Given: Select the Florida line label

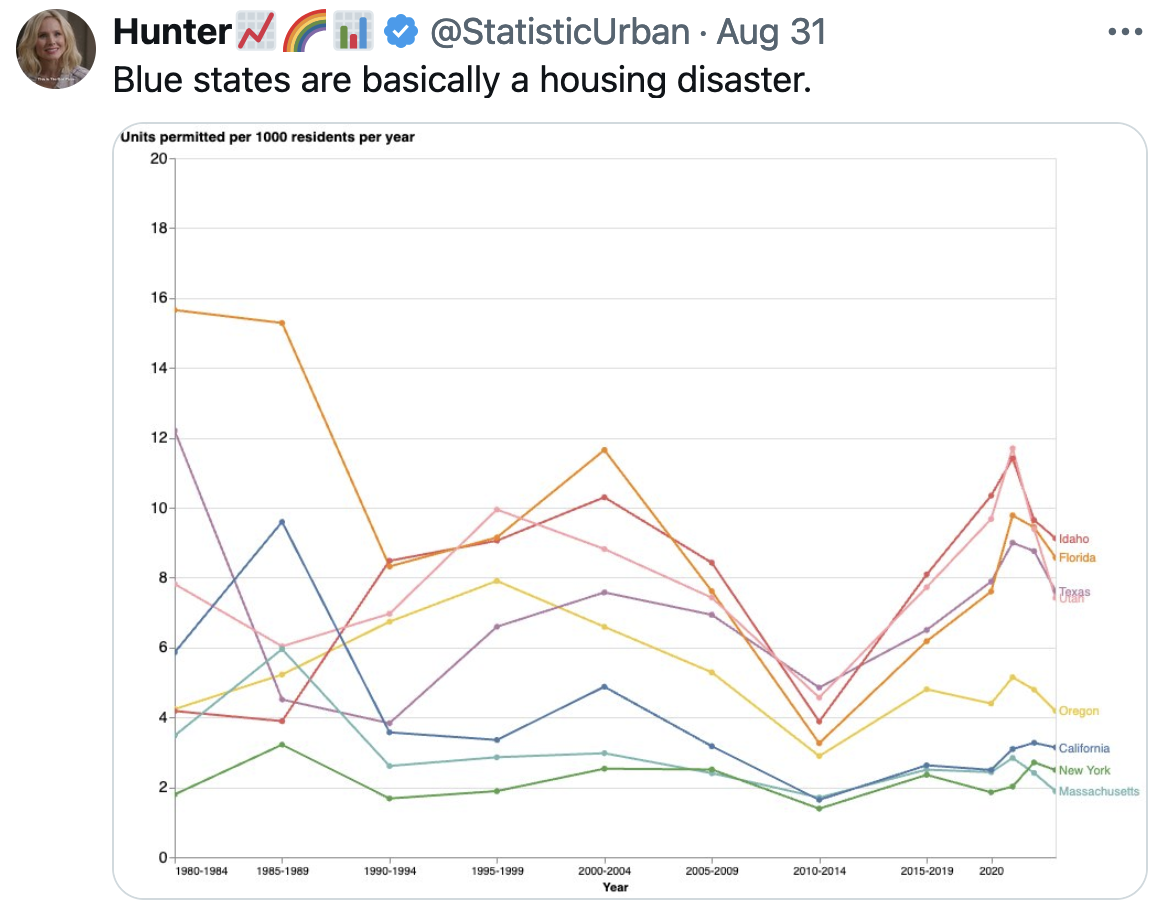Looking at the screenshot, I should point(1077,557).
